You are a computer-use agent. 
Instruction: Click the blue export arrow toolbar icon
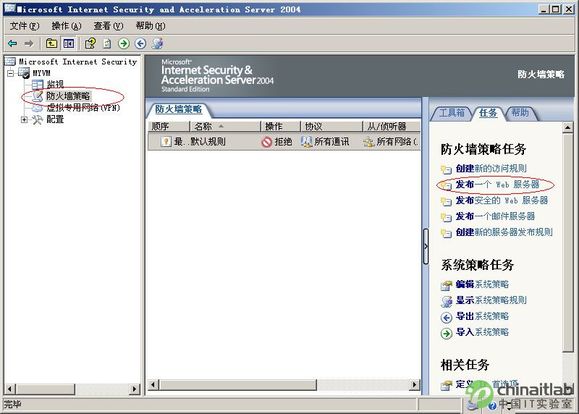point(140,44)
